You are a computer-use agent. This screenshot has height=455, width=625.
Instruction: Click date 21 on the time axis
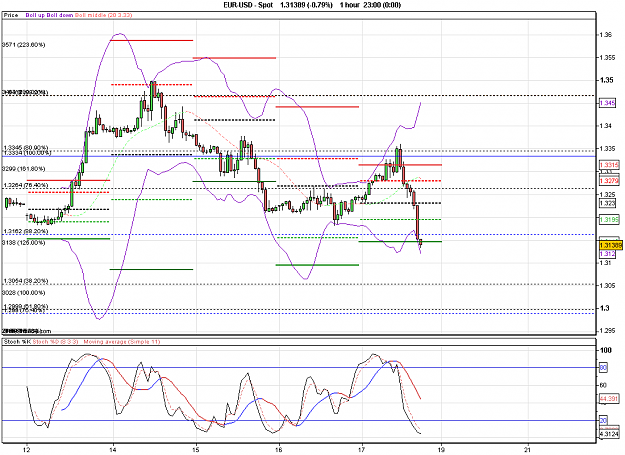pyautogui.click(x=528, y=450)
